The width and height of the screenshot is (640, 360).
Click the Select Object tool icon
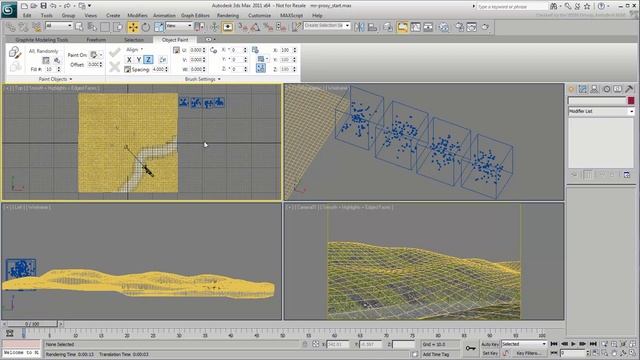pos(79,27)
